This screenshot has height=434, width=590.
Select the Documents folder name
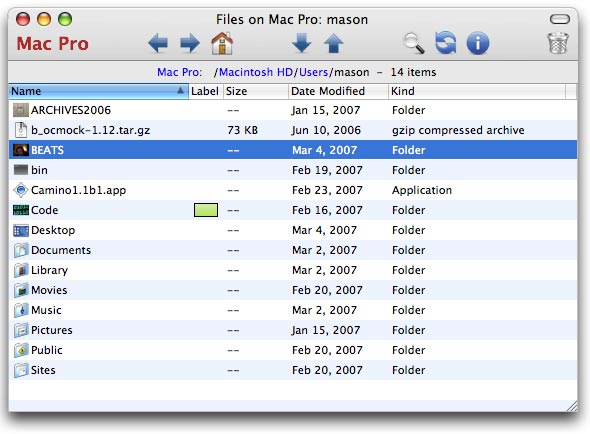pyautogui.click(x=61, y=250)
